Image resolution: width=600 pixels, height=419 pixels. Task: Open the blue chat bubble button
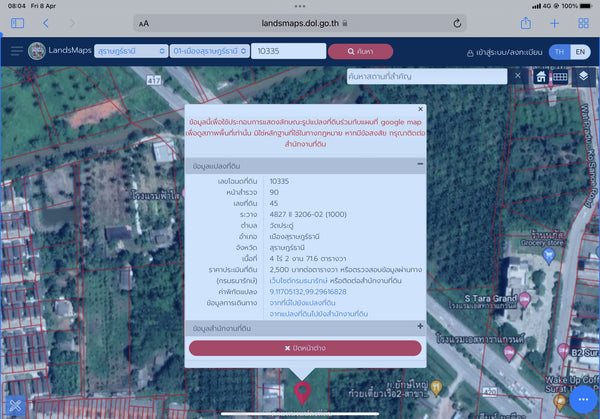(x=583, y=399)
